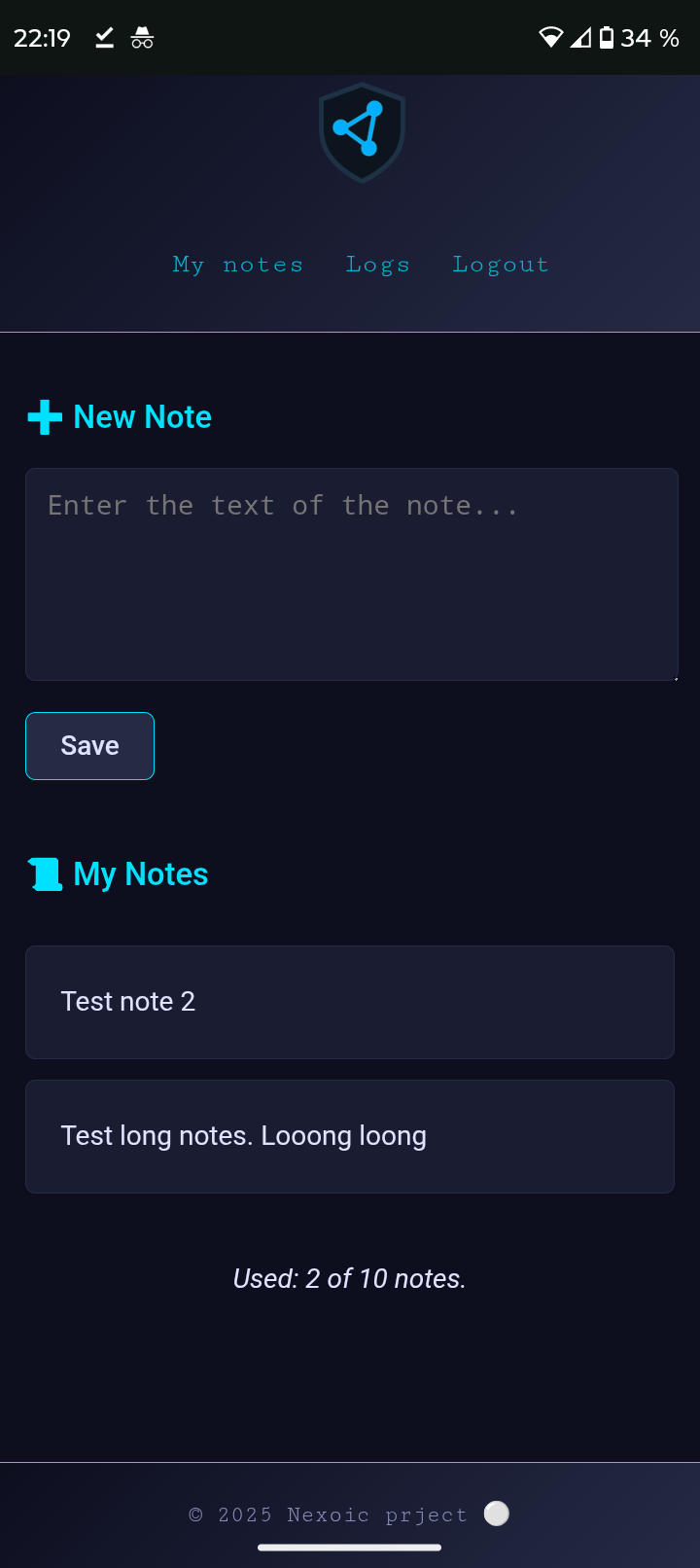Tap the home gesture pill at bottom
The image size is (700, 1568).
350,1548
